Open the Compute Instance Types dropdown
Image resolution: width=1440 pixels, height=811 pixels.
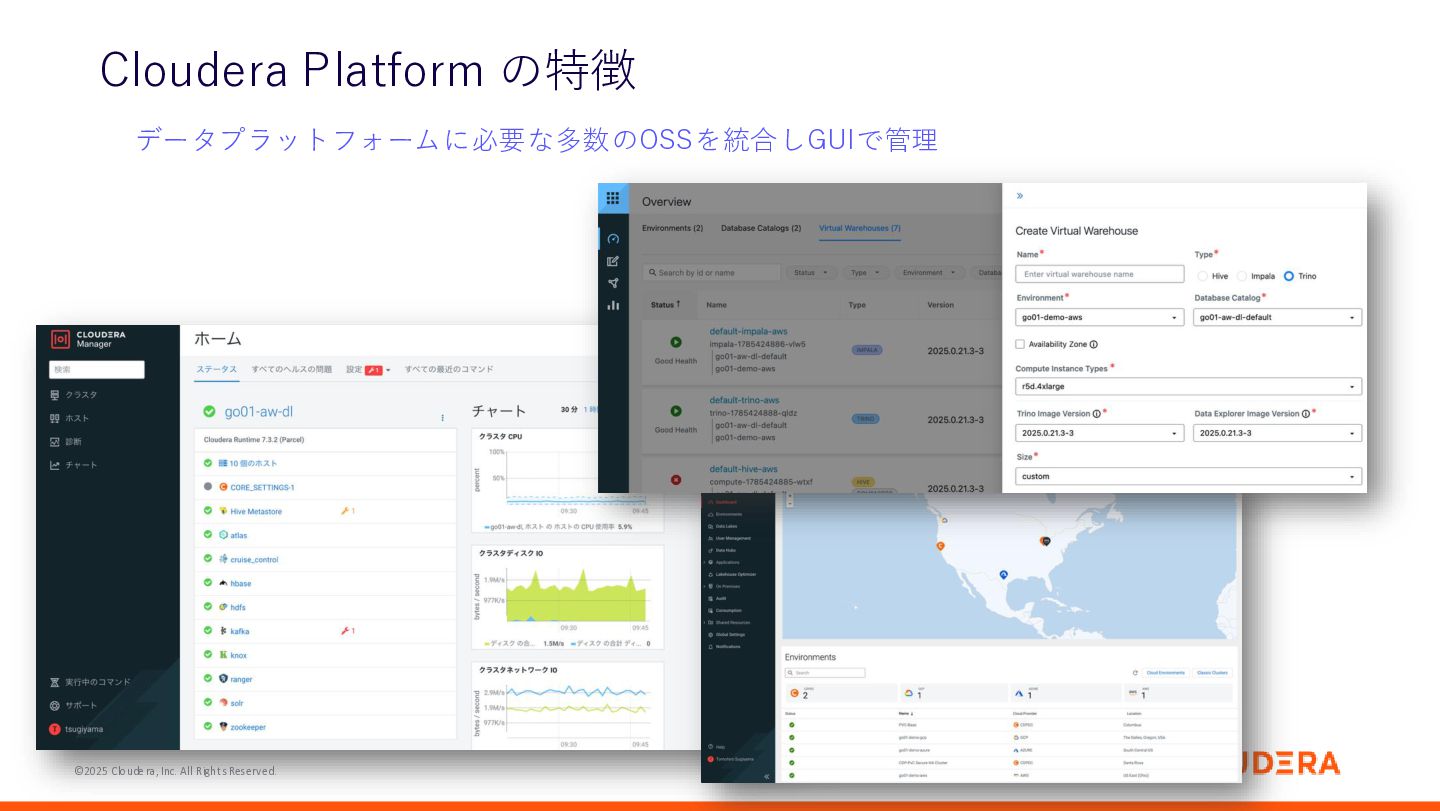(1188, 386)
